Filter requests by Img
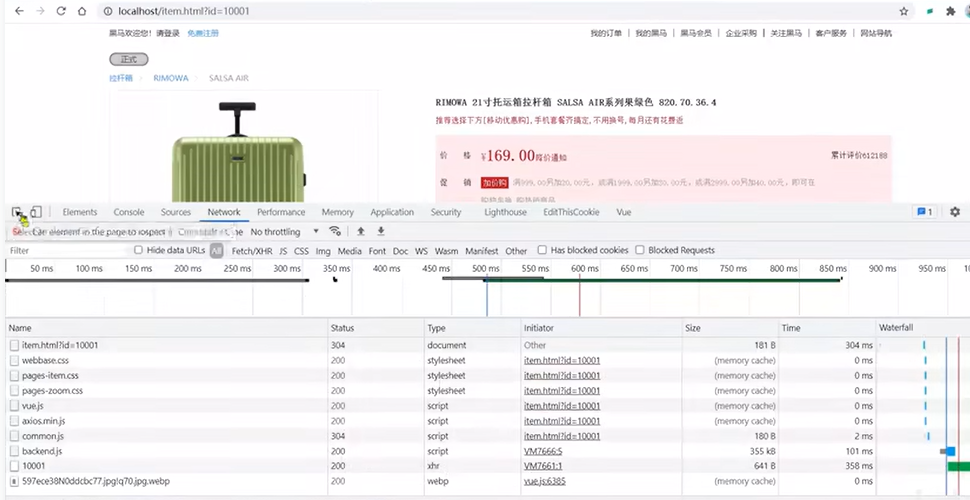Image resolution: width=970 pixels, height=500 pixels. (323, 251)
